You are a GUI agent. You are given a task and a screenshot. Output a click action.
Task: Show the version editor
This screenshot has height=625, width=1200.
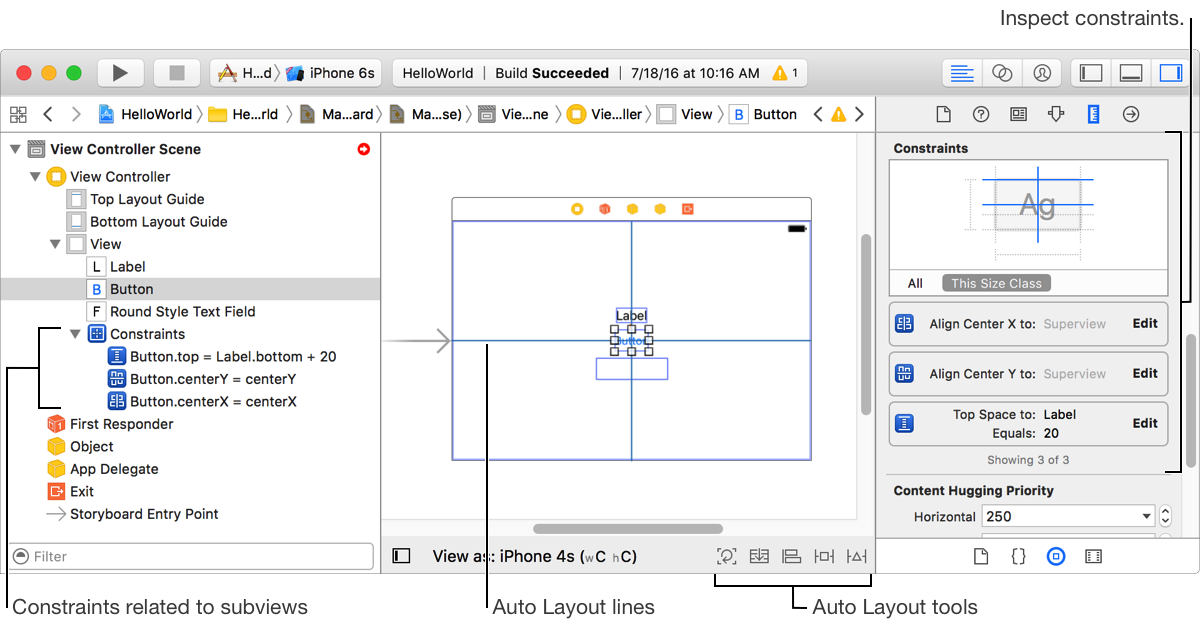click(1041, 73)
